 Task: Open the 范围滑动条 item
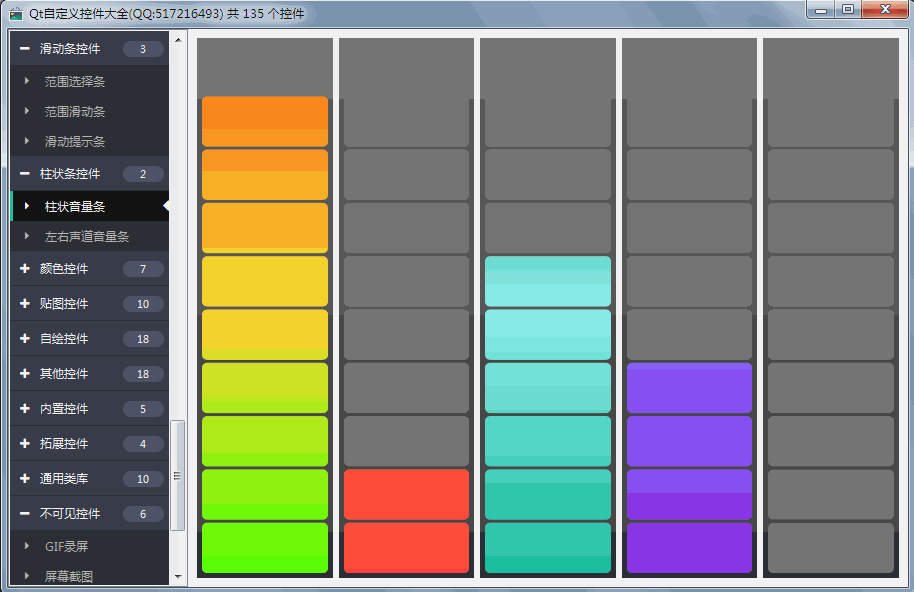point(75,112)
